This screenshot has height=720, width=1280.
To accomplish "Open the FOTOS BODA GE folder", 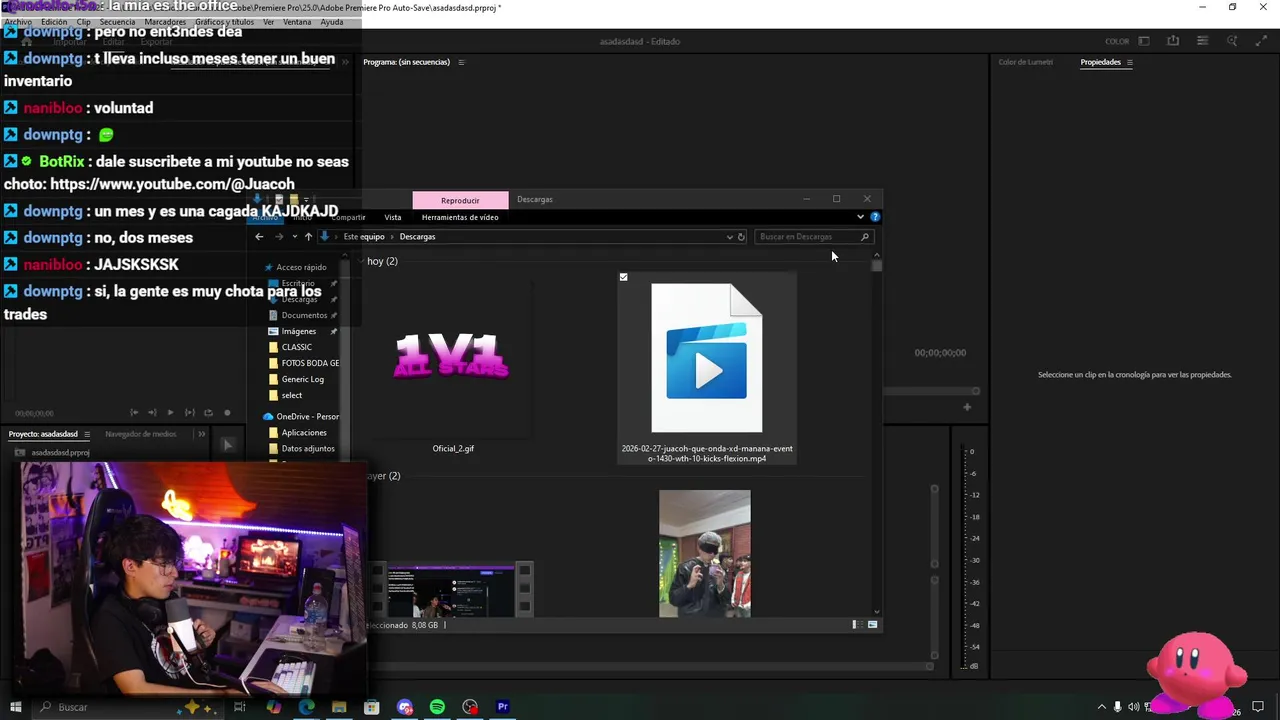I will point(309,363).
